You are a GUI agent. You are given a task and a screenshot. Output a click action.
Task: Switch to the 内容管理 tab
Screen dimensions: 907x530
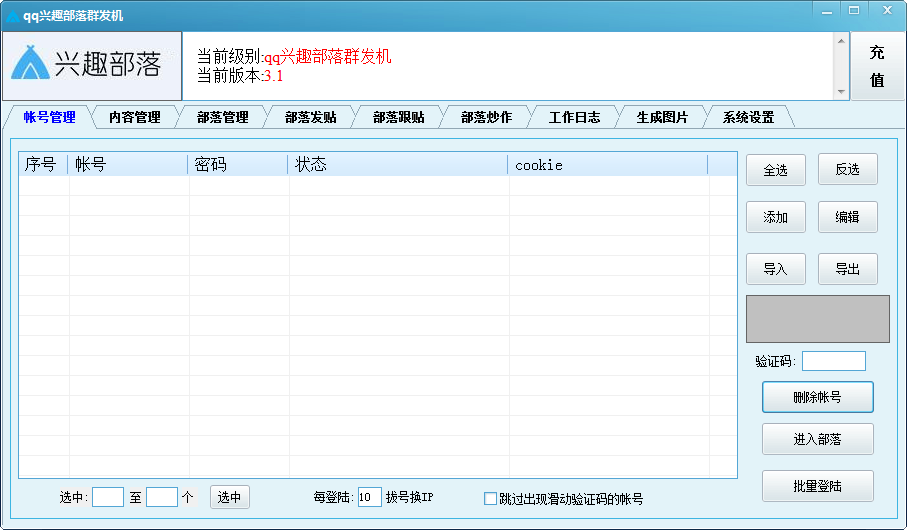click(135, 117)
